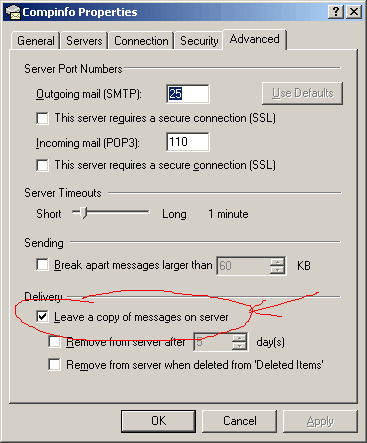Check Remove from server after days
Viewport: 367px width, 443px height.
click(x=54, y=342)
